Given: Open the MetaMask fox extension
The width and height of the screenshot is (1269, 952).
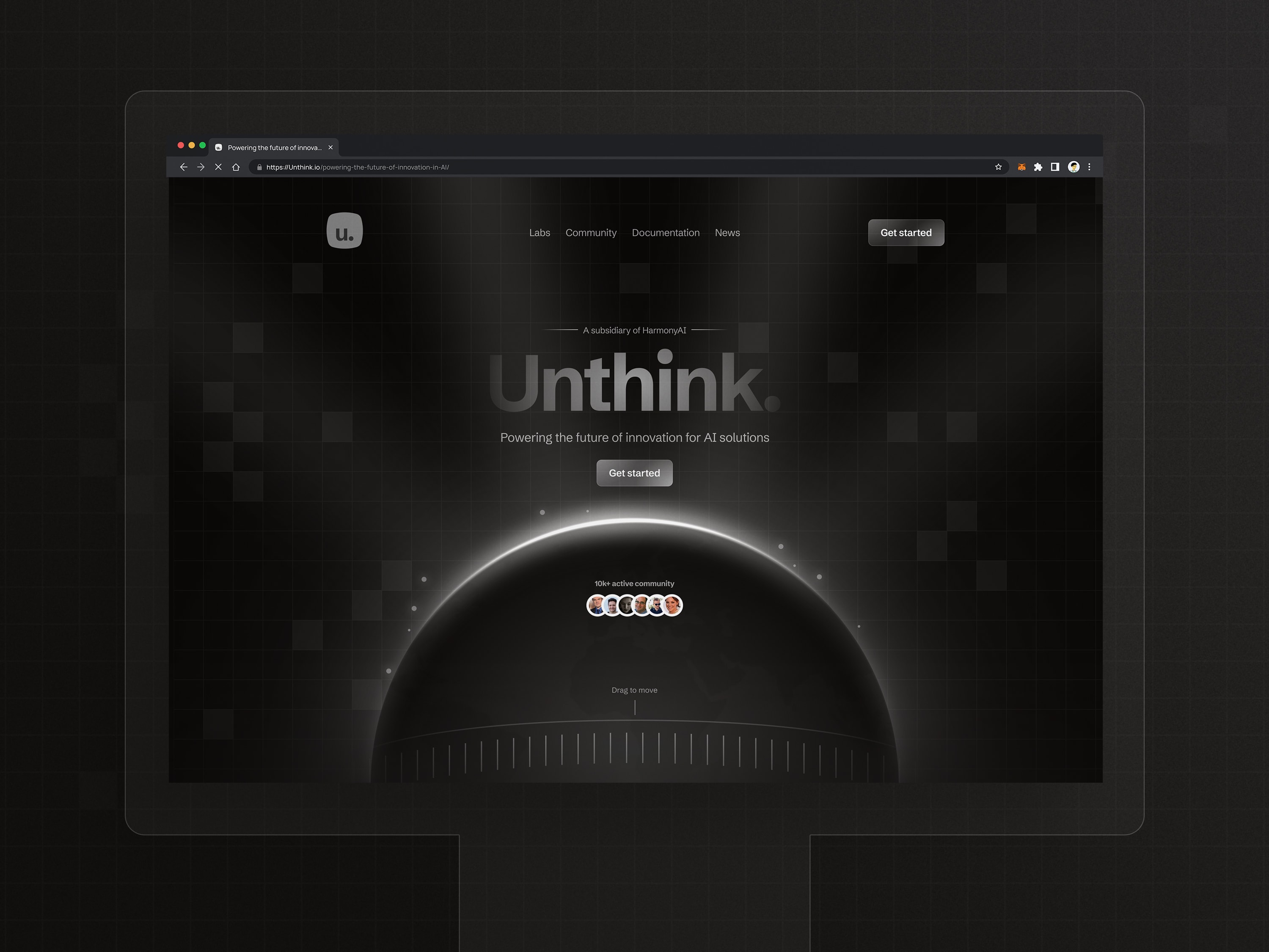Looking at the screenshot, I should point(1022,167).
